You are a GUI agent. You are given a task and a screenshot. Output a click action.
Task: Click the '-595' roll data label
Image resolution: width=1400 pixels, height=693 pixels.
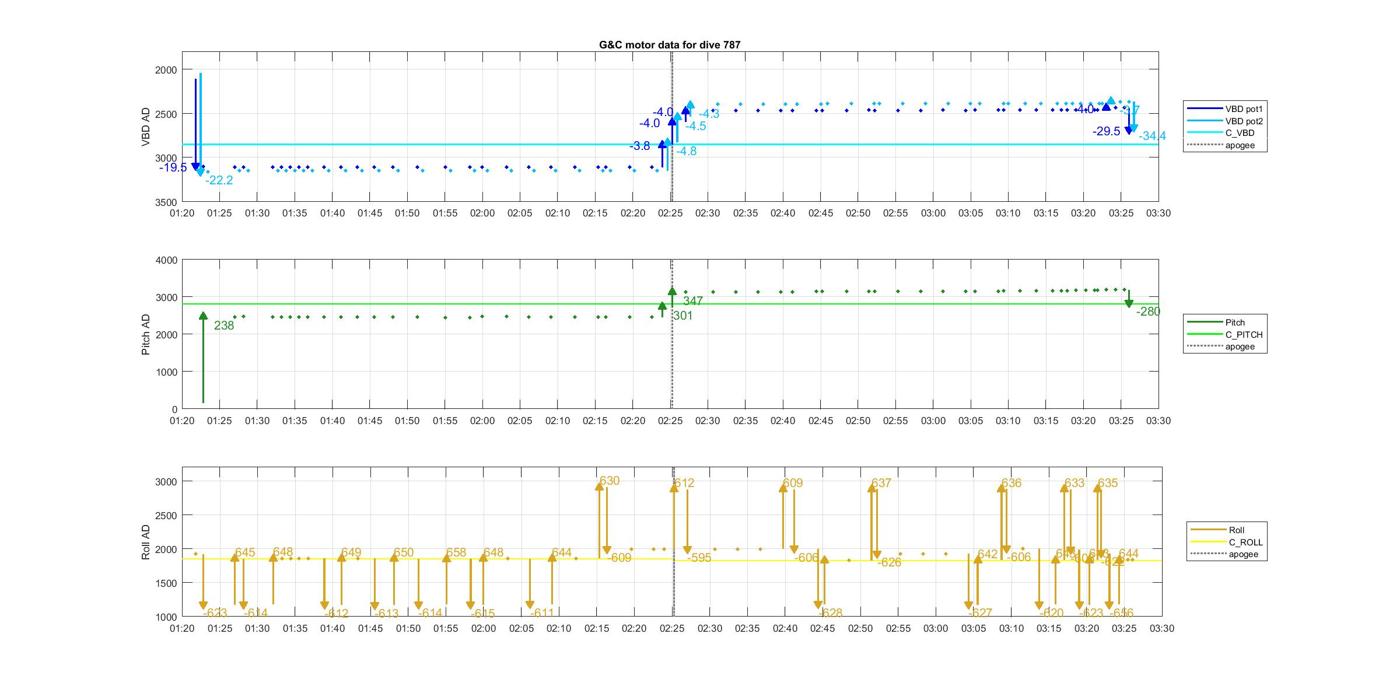(699, 558)
